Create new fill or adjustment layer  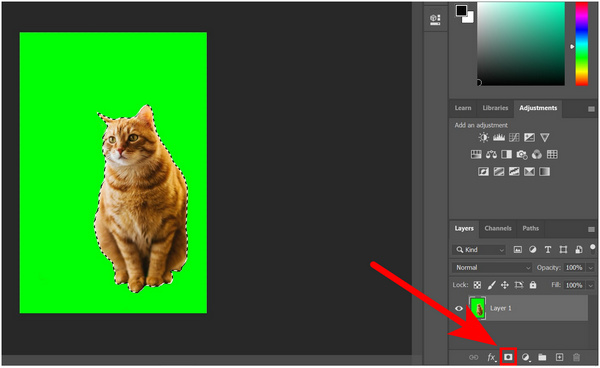coord(526,357)
